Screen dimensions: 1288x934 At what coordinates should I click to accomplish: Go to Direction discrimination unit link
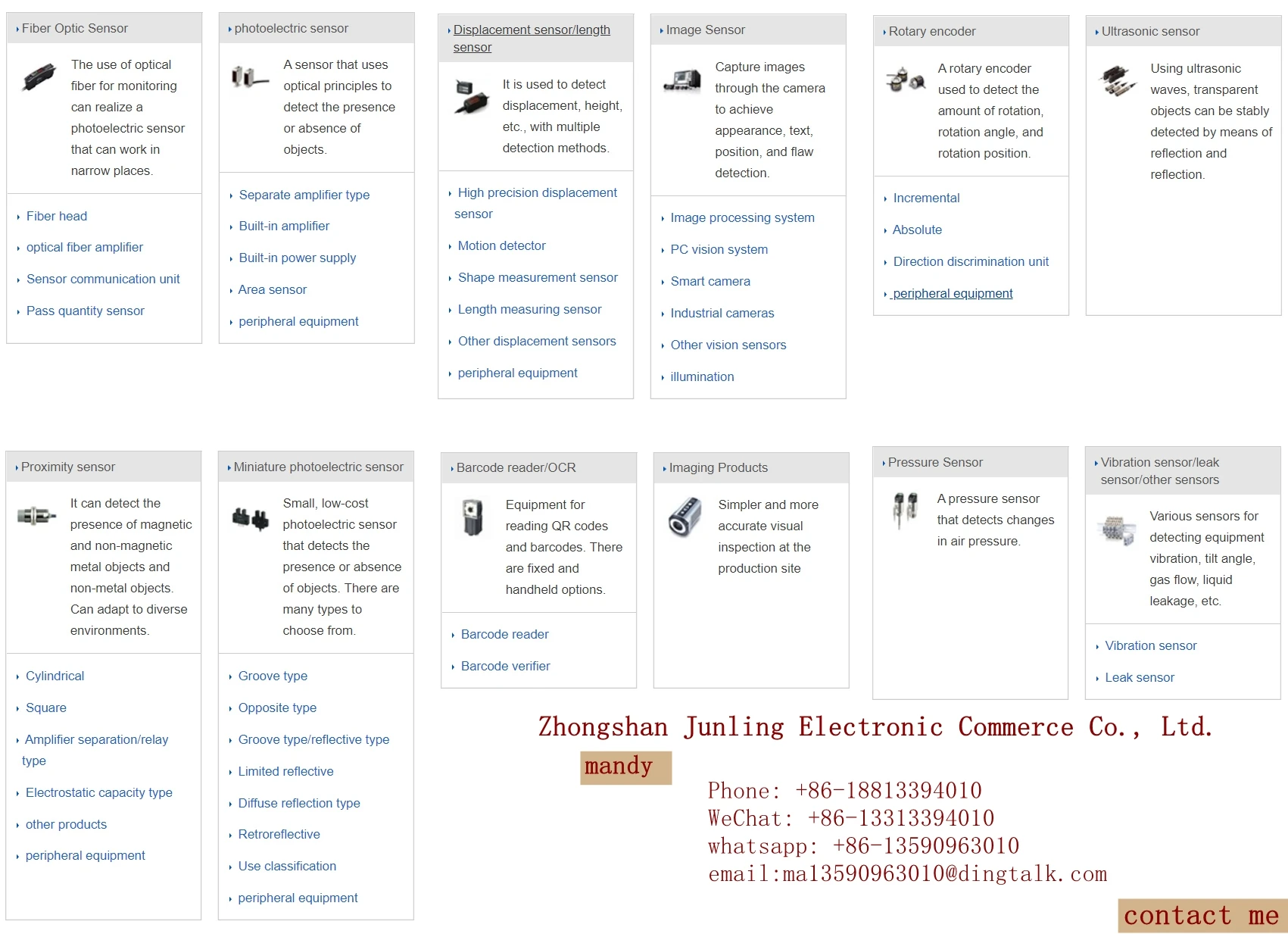(971, 261)
